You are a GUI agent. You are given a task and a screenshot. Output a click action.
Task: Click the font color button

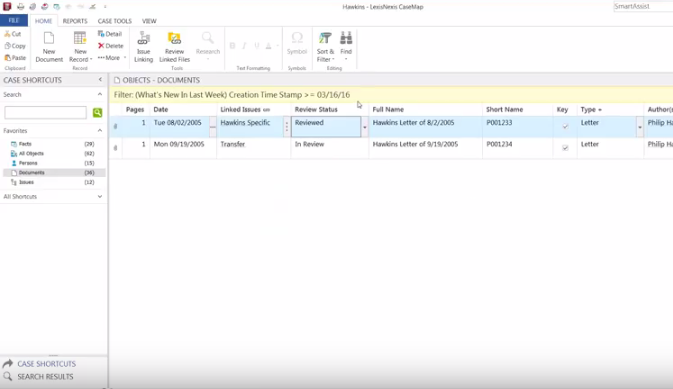point(269,46)
